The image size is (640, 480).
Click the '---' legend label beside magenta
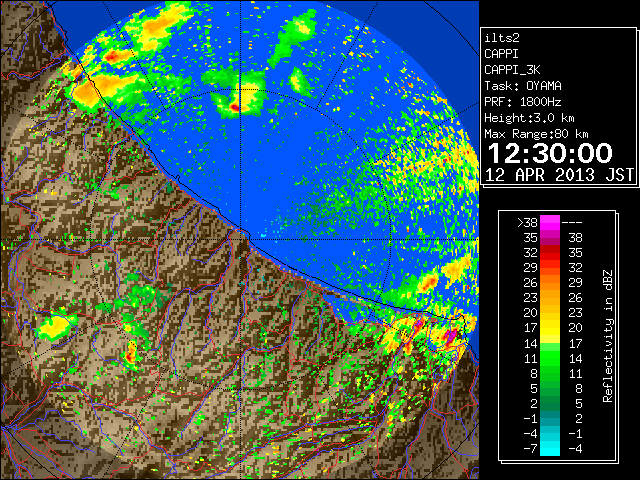coord(572,223)
